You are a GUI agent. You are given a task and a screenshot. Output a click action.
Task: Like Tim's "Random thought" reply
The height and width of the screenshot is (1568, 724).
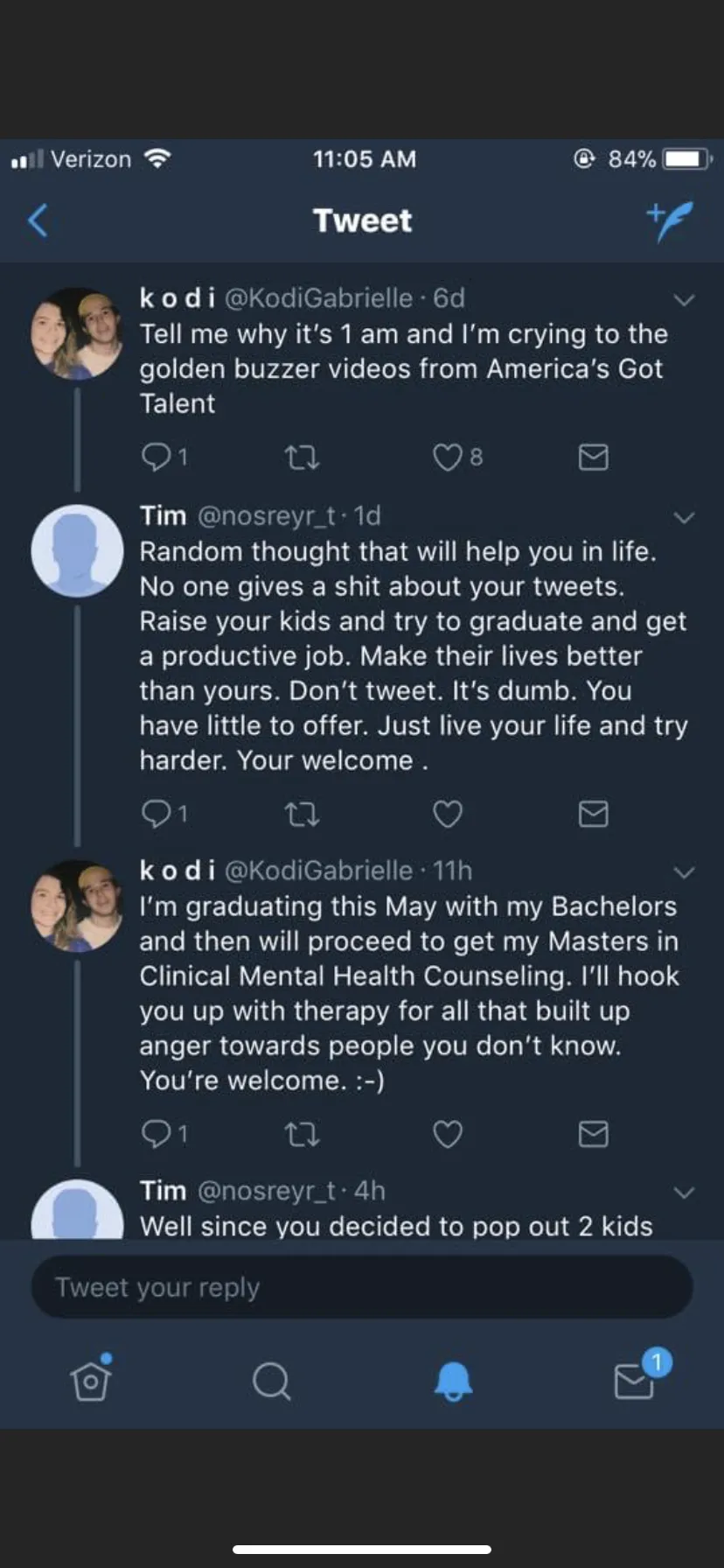[x=448, y=815]
